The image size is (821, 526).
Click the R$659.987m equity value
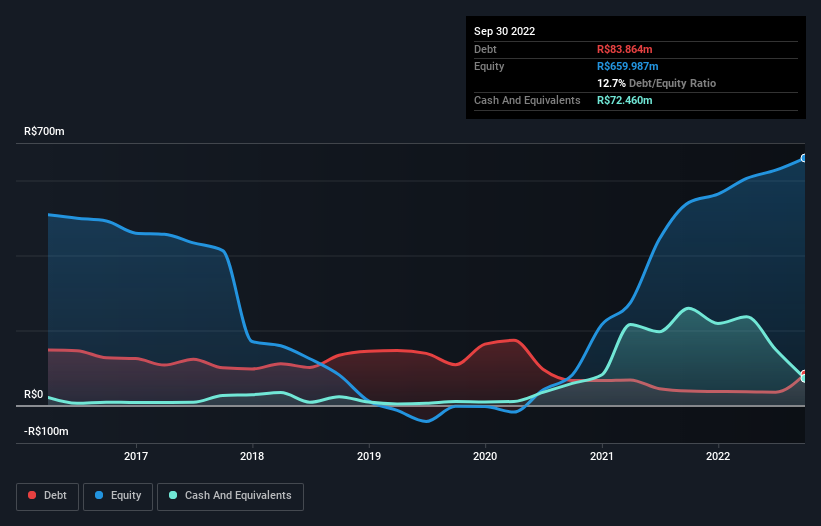click(627, 66)
